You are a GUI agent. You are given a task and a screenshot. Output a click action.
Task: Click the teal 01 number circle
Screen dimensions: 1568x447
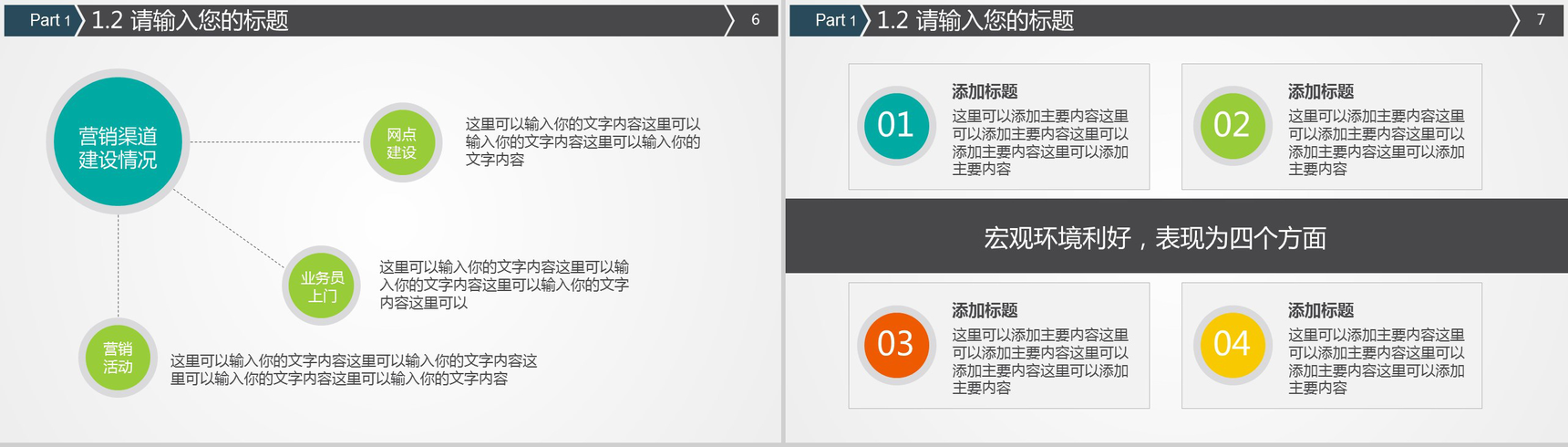click(x=896, y=126)
